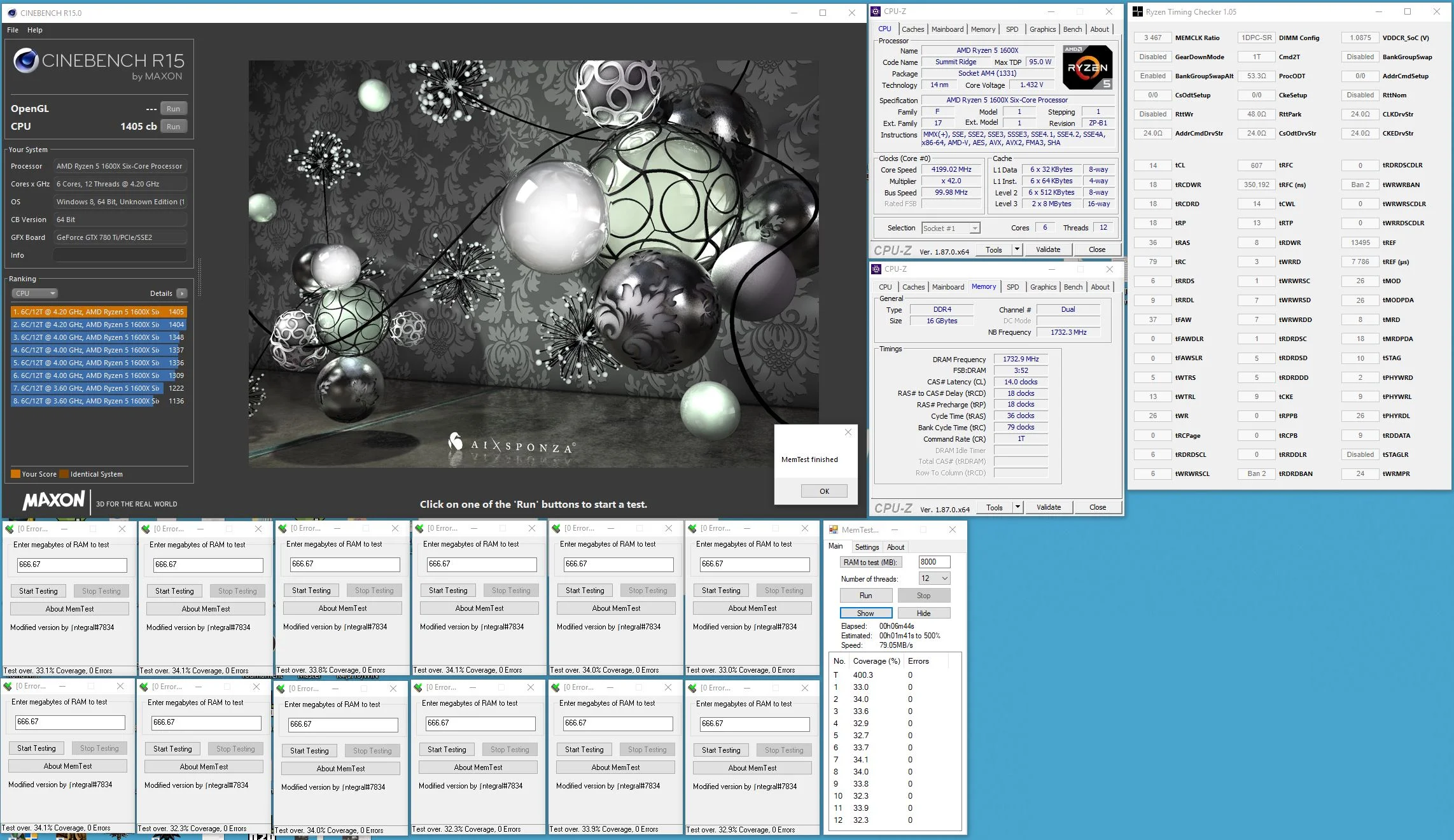Click OK in MemTest finished dialog
The width and height of the screenshot is (1454, 840).
824,491
